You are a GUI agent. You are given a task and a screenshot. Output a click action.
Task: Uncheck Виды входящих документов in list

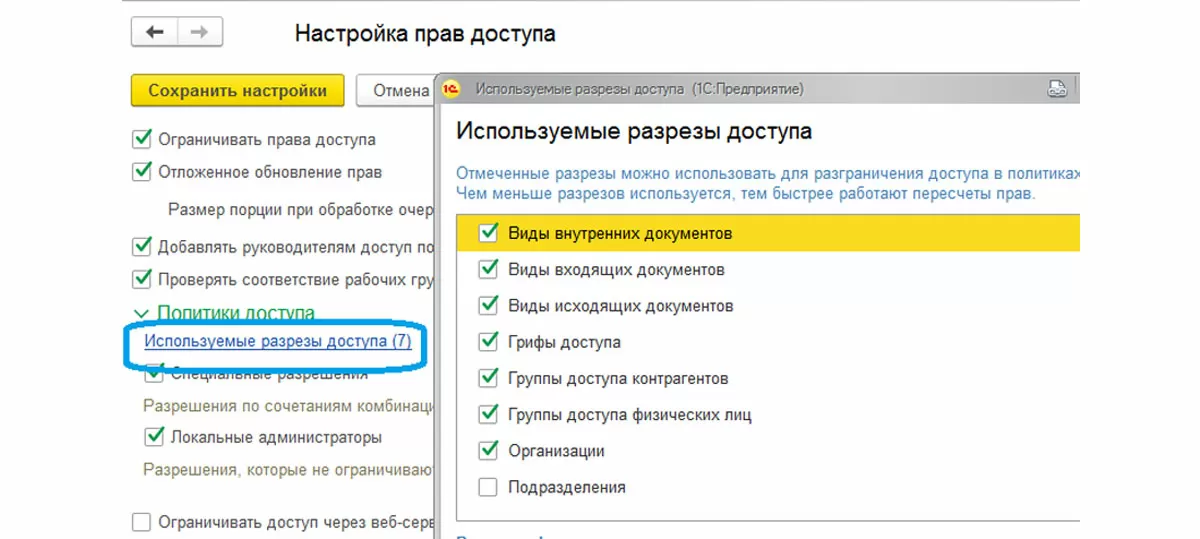488,270
